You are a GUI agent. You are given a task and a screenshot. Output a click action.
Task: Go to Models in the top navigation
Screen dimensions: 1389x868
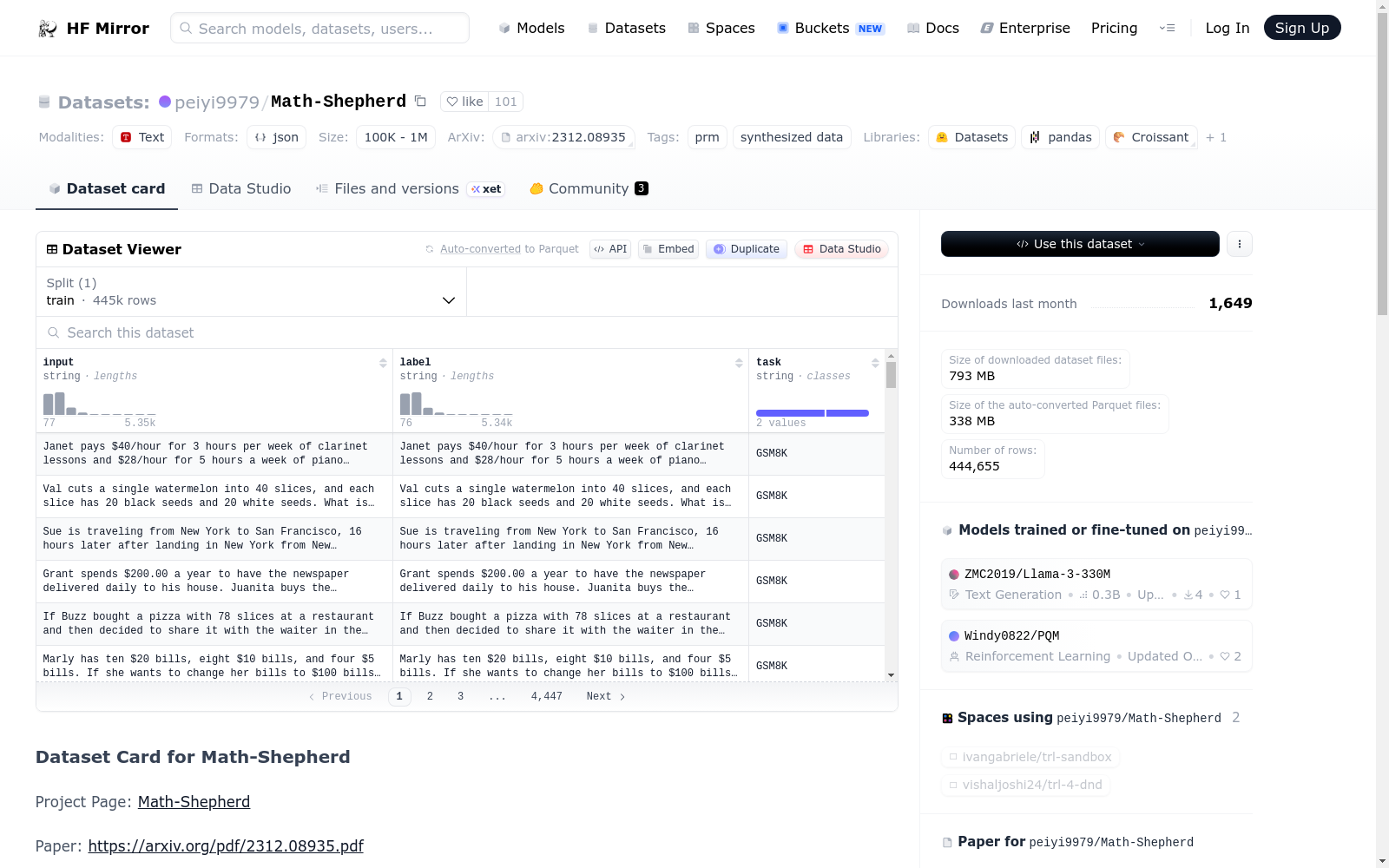coord(531,28)
